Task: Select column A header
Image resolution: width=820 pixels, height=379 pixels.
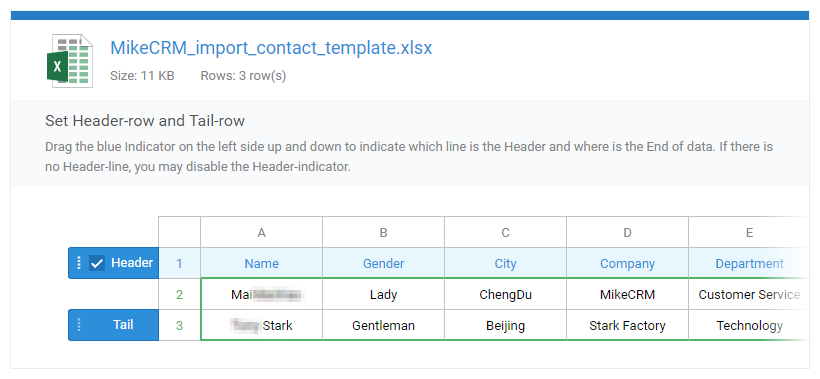Action: (x=261, y=233)
